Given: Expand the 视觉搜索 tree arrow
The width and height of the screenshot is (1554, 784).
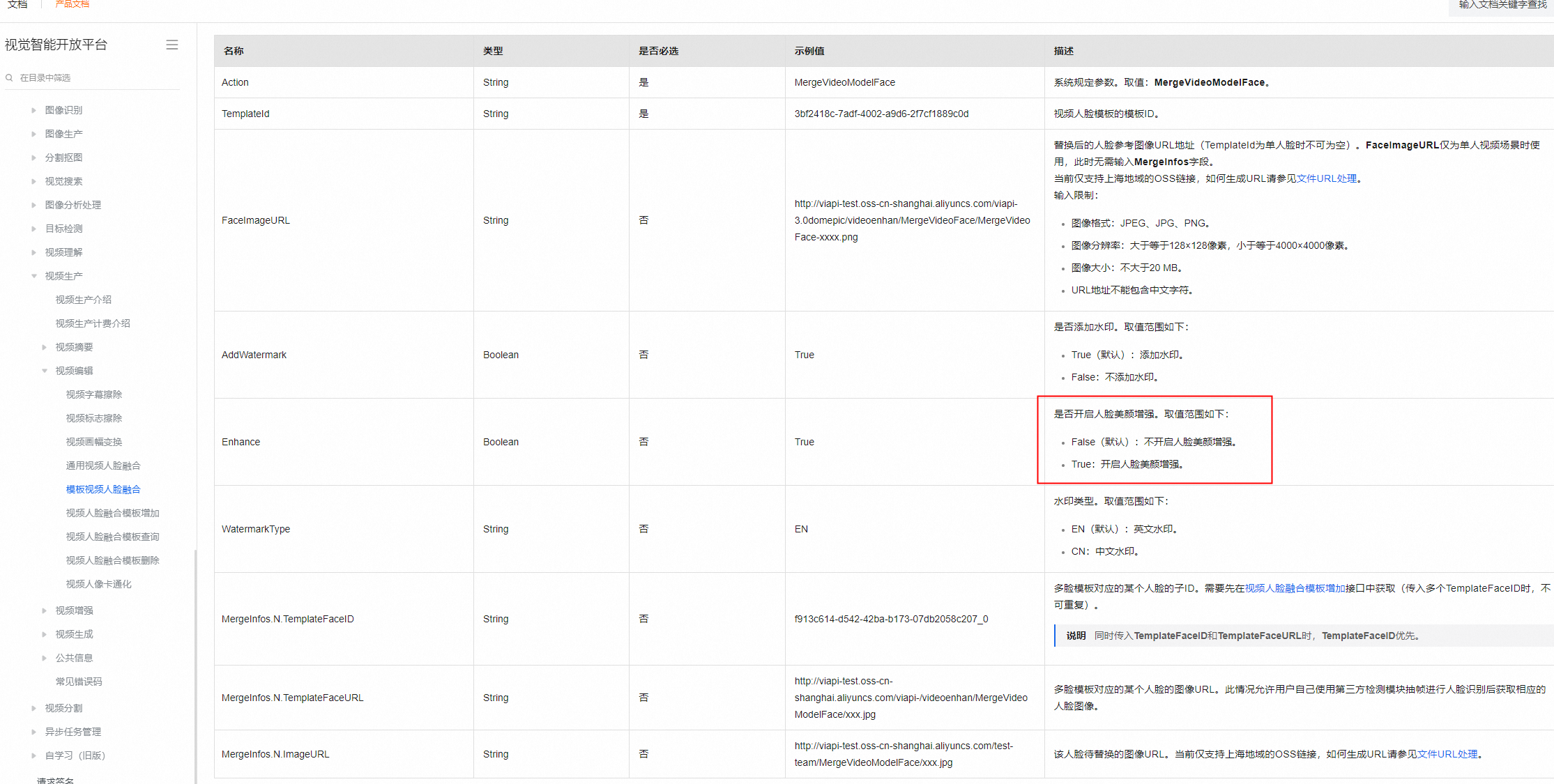Looking at the screenshot, I should pyautogui.click(x=33, y=181).
